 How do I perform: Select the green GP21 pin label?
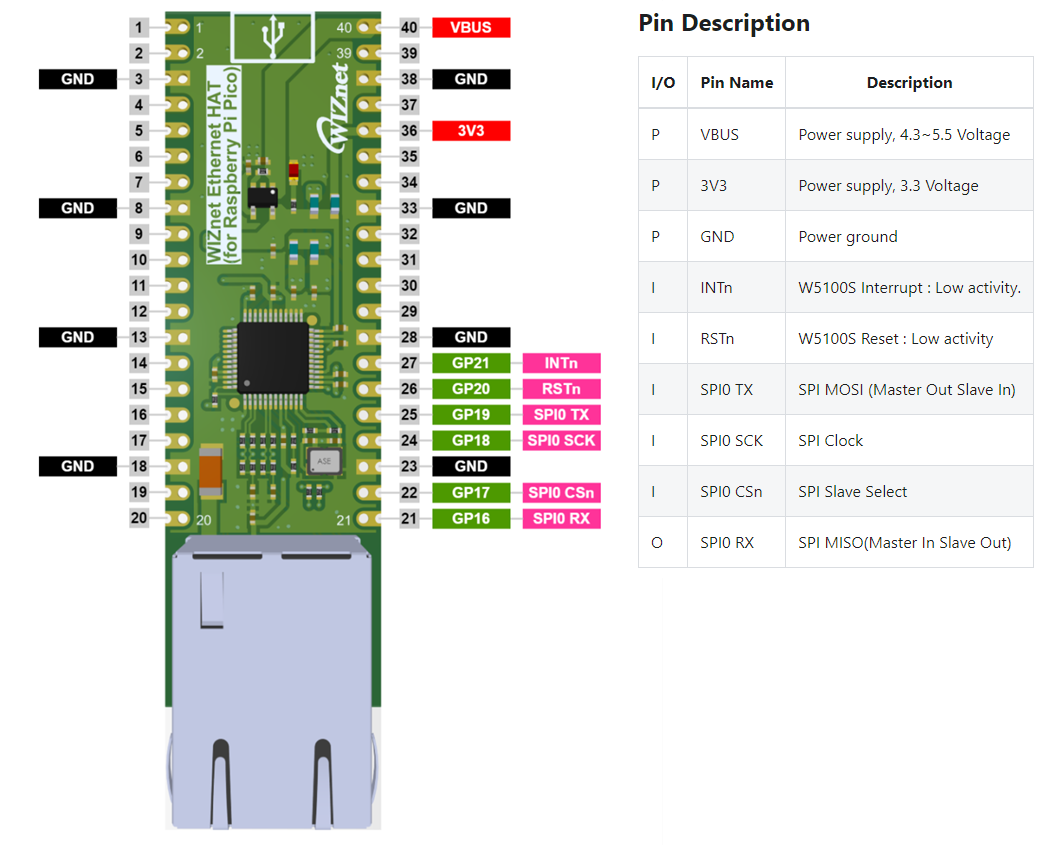471,363
